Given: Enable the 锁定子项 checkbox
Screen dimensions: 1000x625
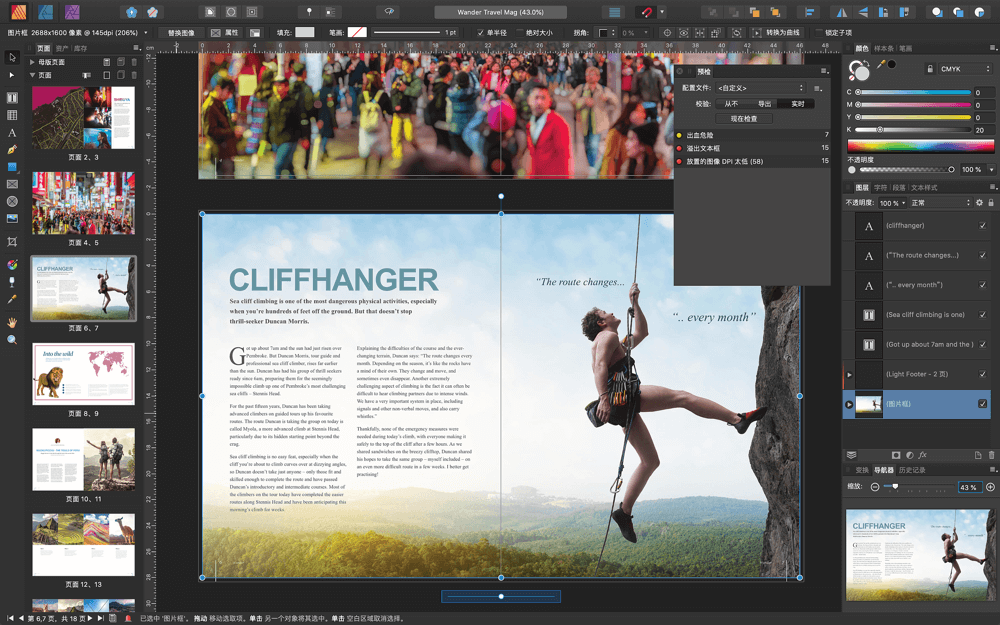Looking at the screenshot, I should [818, 33].
